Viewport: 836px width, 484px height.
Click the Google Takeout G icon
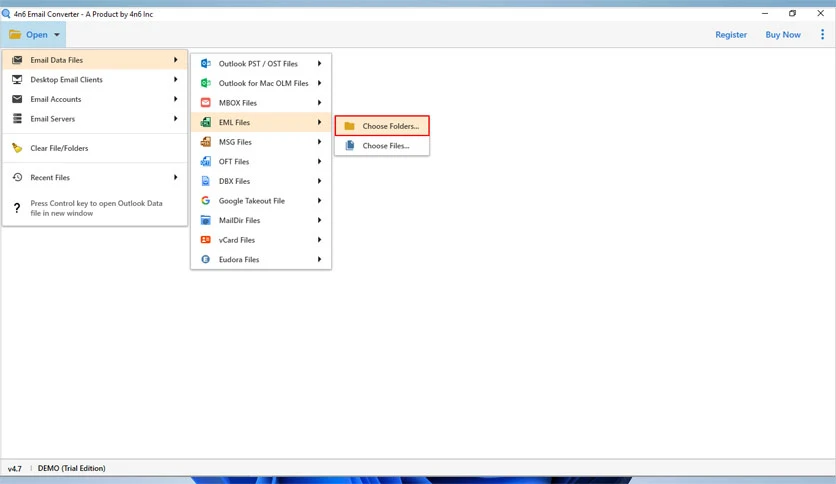coord(205,200)
